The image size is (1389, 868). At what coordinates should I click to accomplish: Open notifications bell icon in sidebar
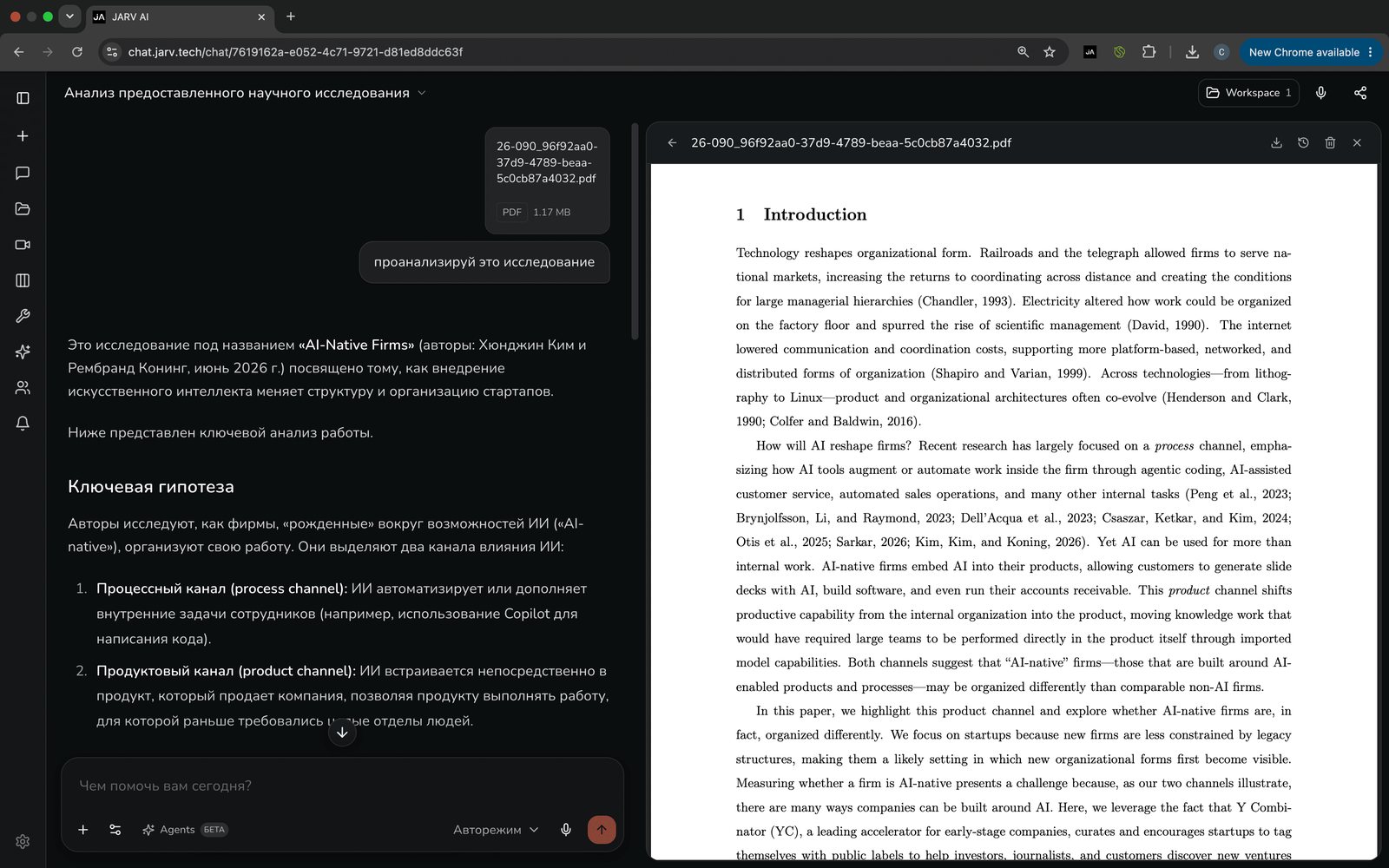point(23,424)
